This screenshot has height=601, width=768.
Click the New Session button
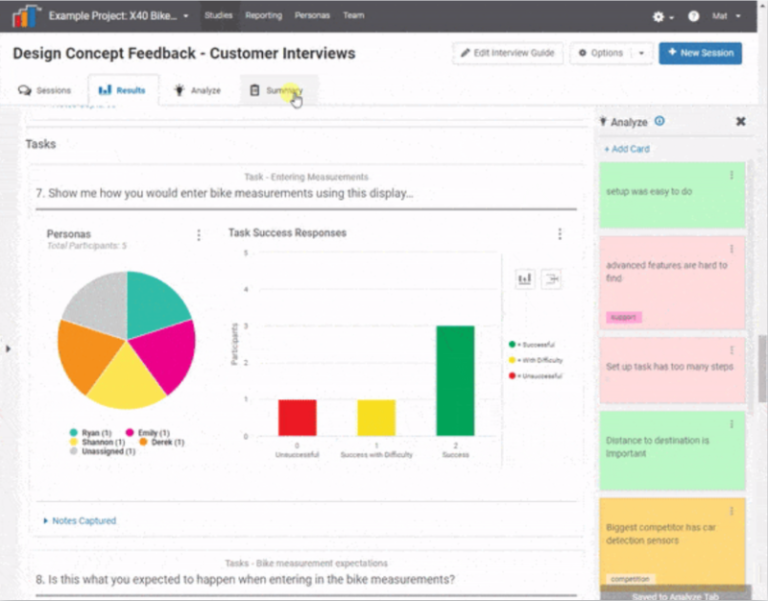pyautogui.click(x=700, y=53)
